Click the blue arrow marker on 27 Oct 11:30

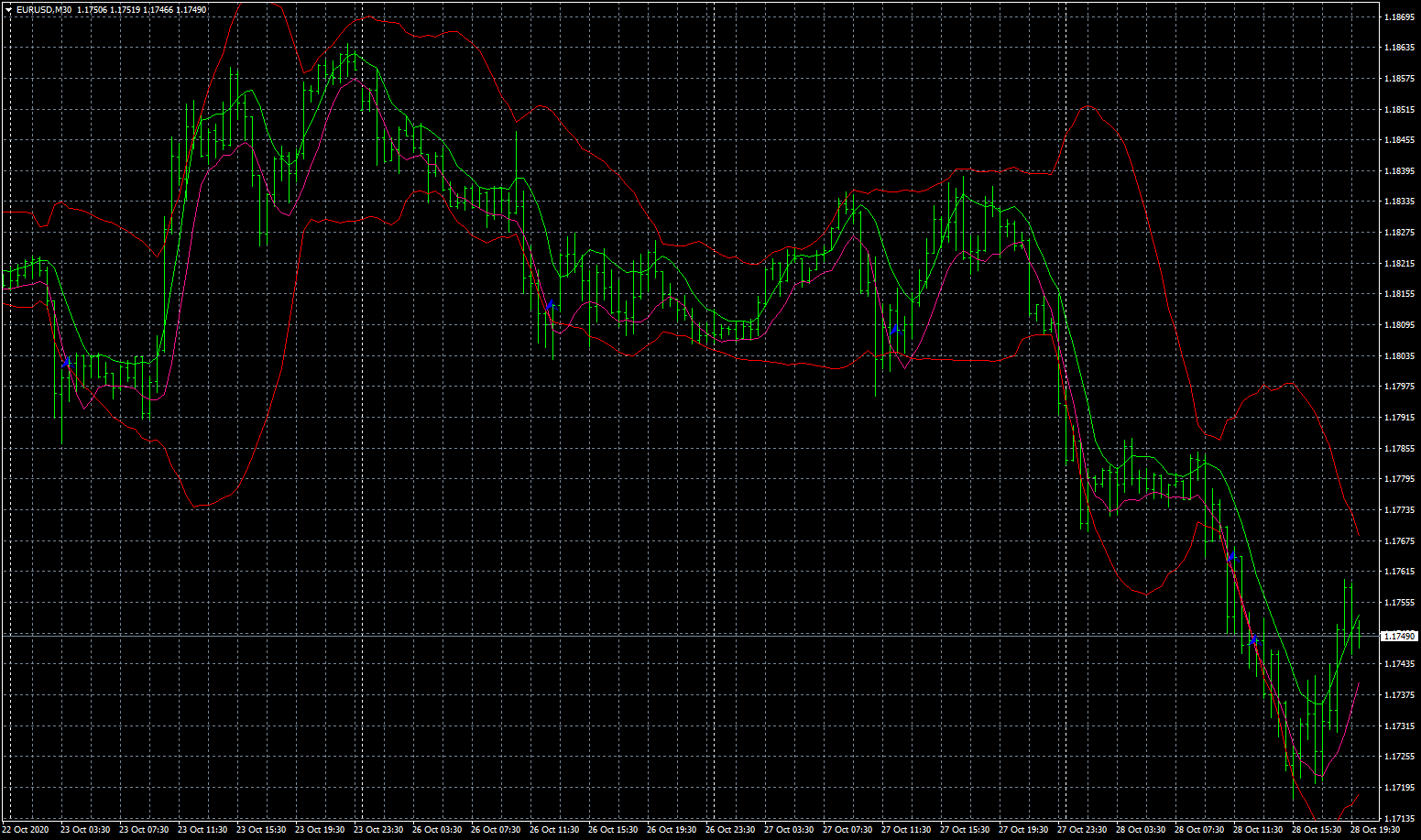(895, 329)
